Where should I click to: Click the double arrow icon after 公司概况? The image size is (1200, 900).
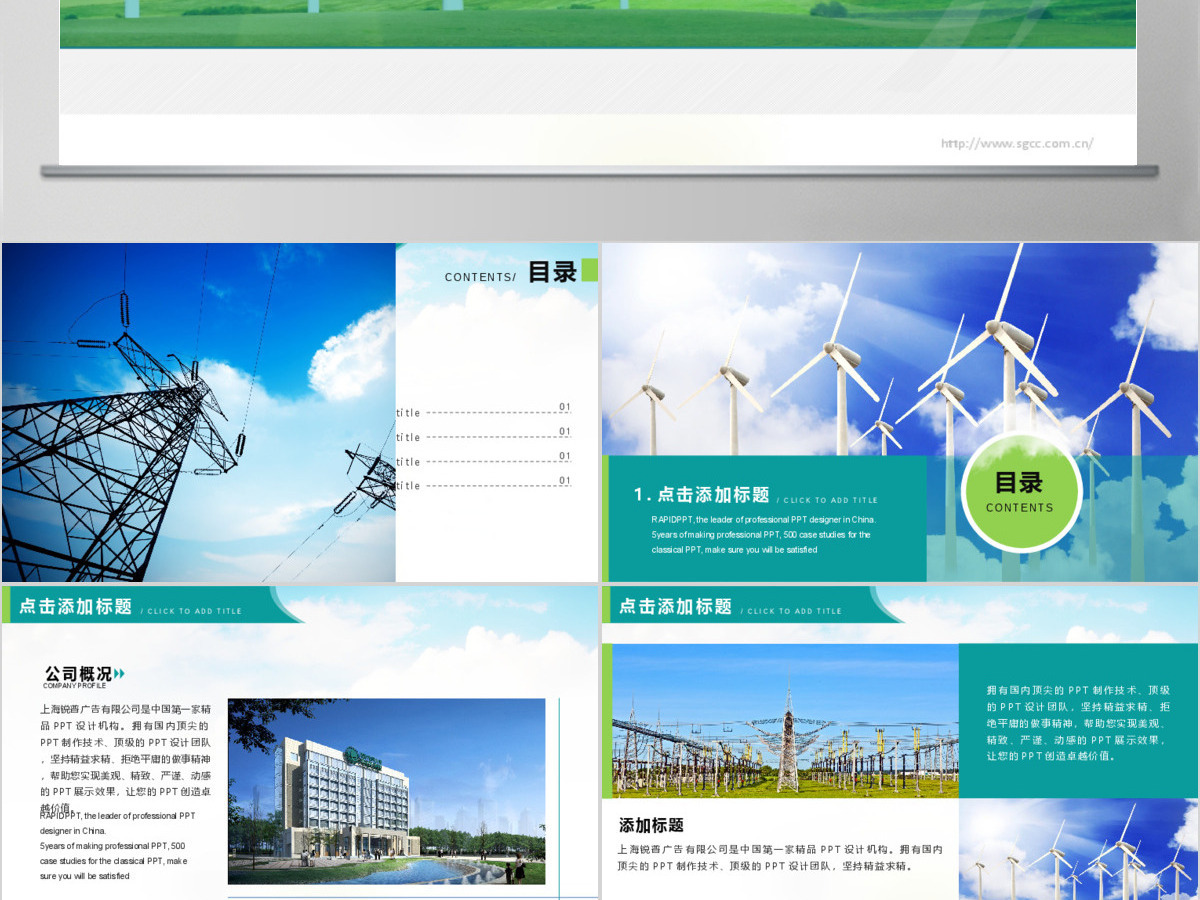point(120,673)
